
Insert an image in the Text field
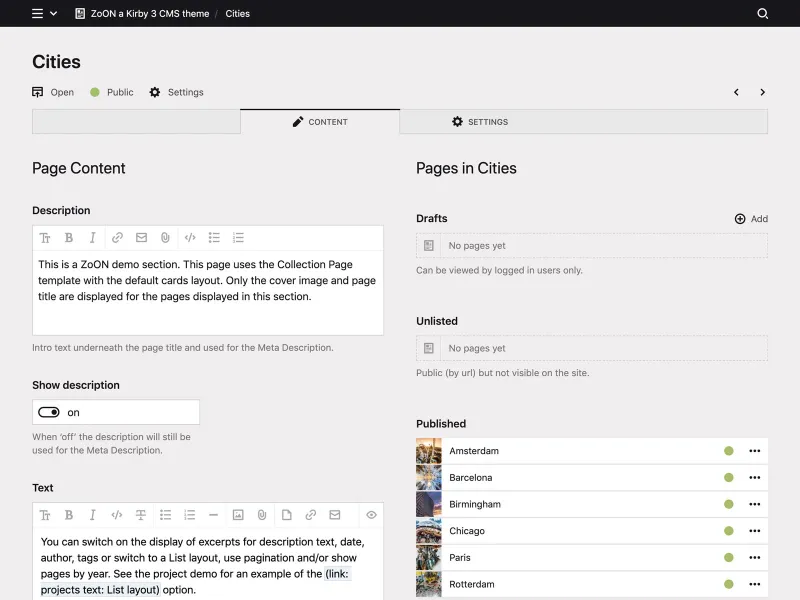point(238,514)
